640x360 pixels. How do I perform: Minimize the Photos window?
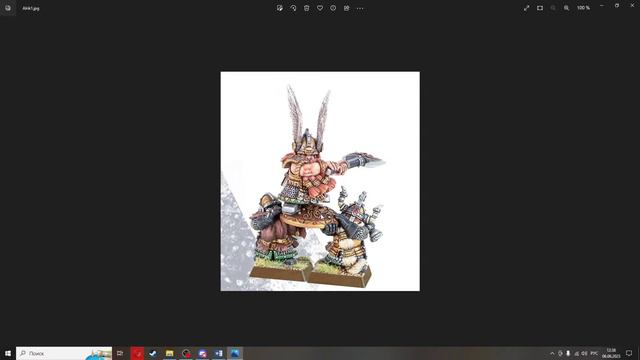[602, 5]
